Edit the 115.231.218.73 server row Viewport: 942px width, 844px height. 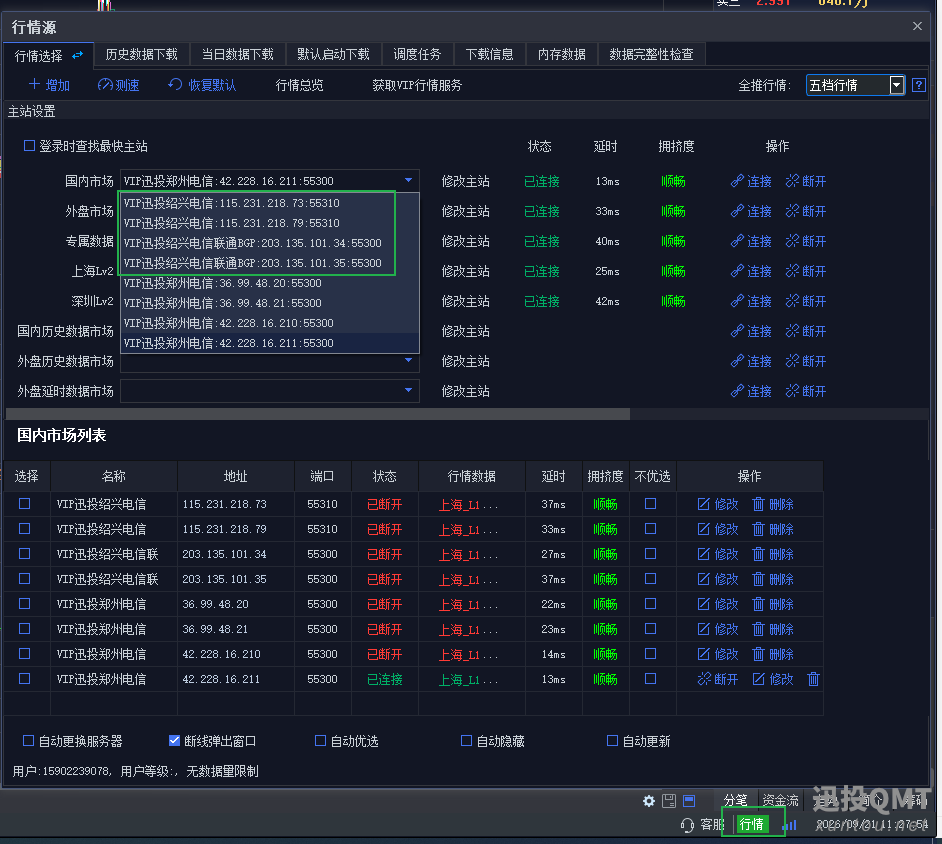(717, 505)
